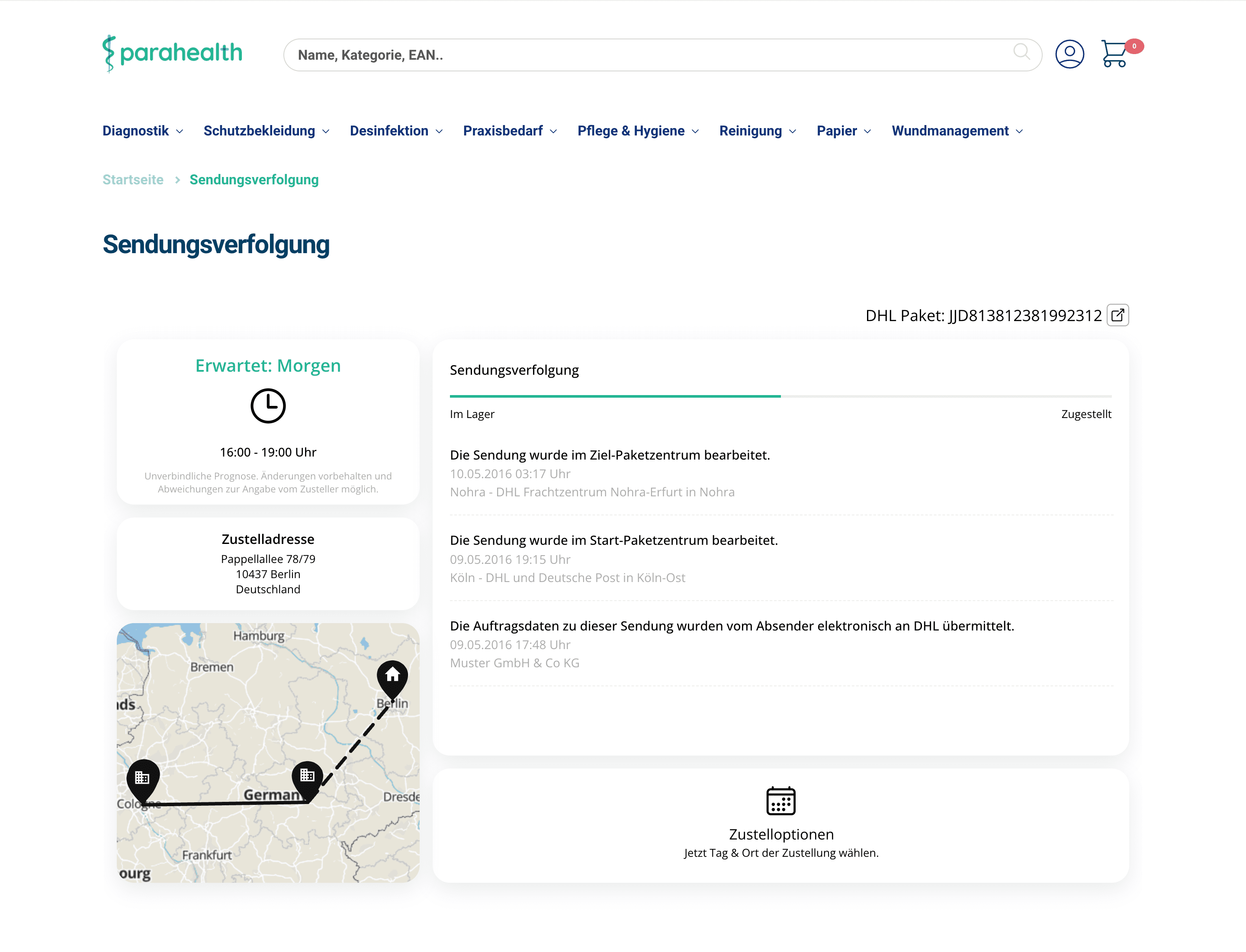
Task: Click "09.05.2016 17:48 Uhr" timestamp
Action: 510,645
